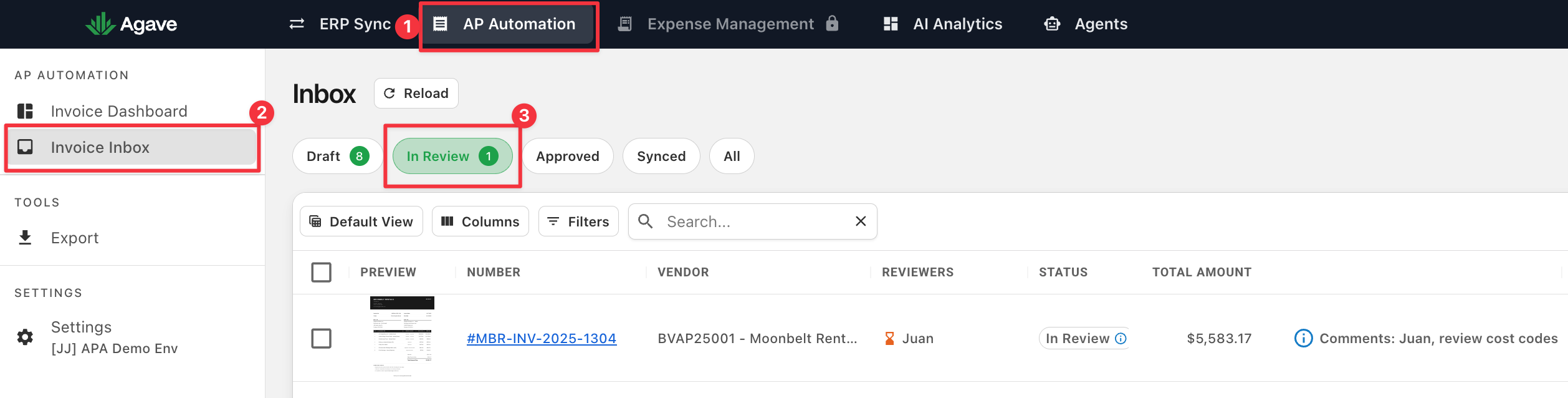
Task: Show Draft invoices
Action: point(338,156)
